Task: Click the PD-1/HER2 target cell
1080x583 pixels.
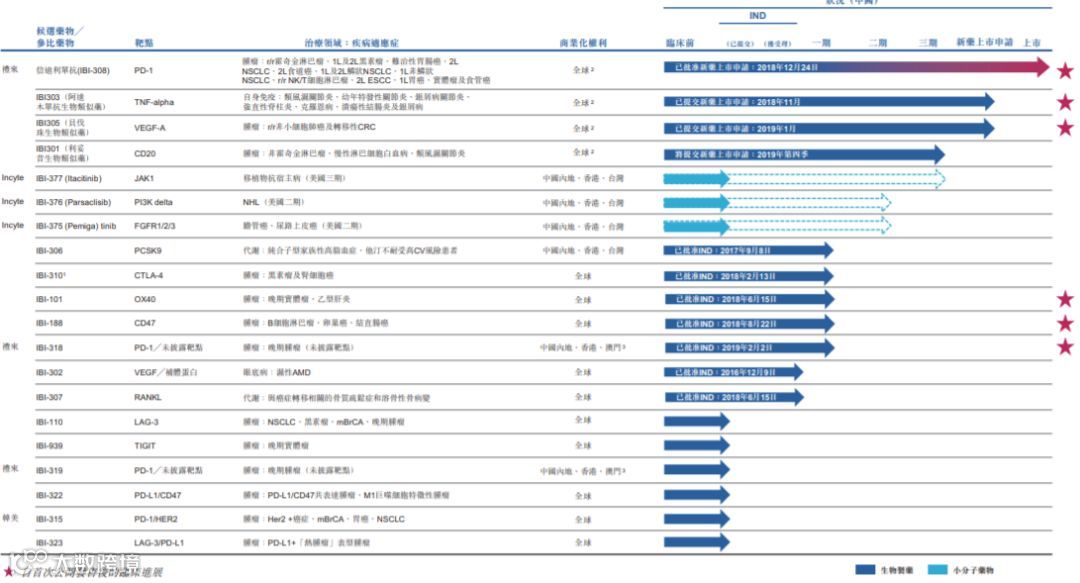Action: pyautogui.click(x=156, y=519)
